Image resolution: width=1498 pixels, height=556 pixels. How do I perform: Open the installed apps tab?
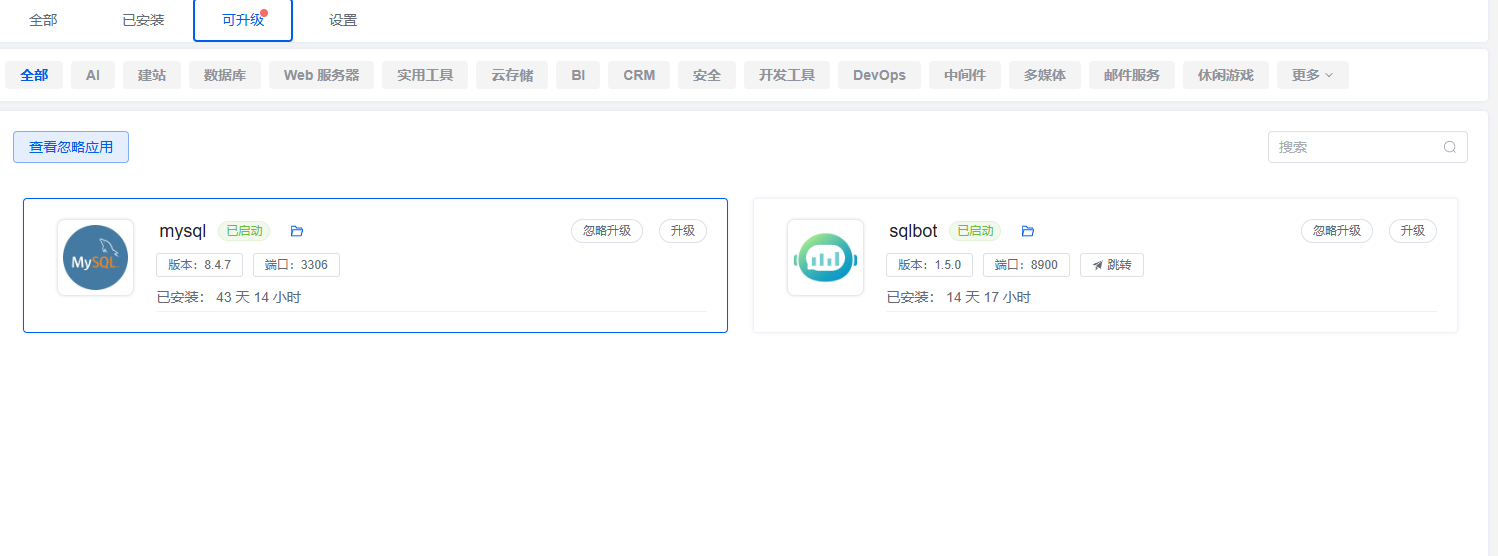143,20
